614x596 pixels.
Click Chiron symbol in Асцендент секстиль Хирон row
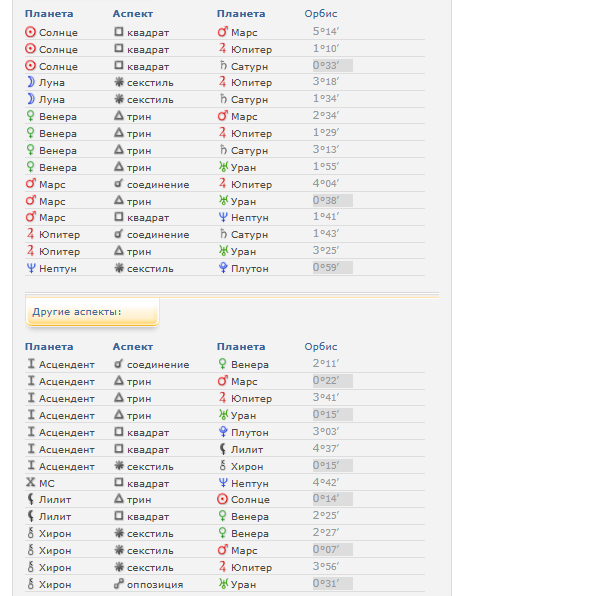coord(223,466)
